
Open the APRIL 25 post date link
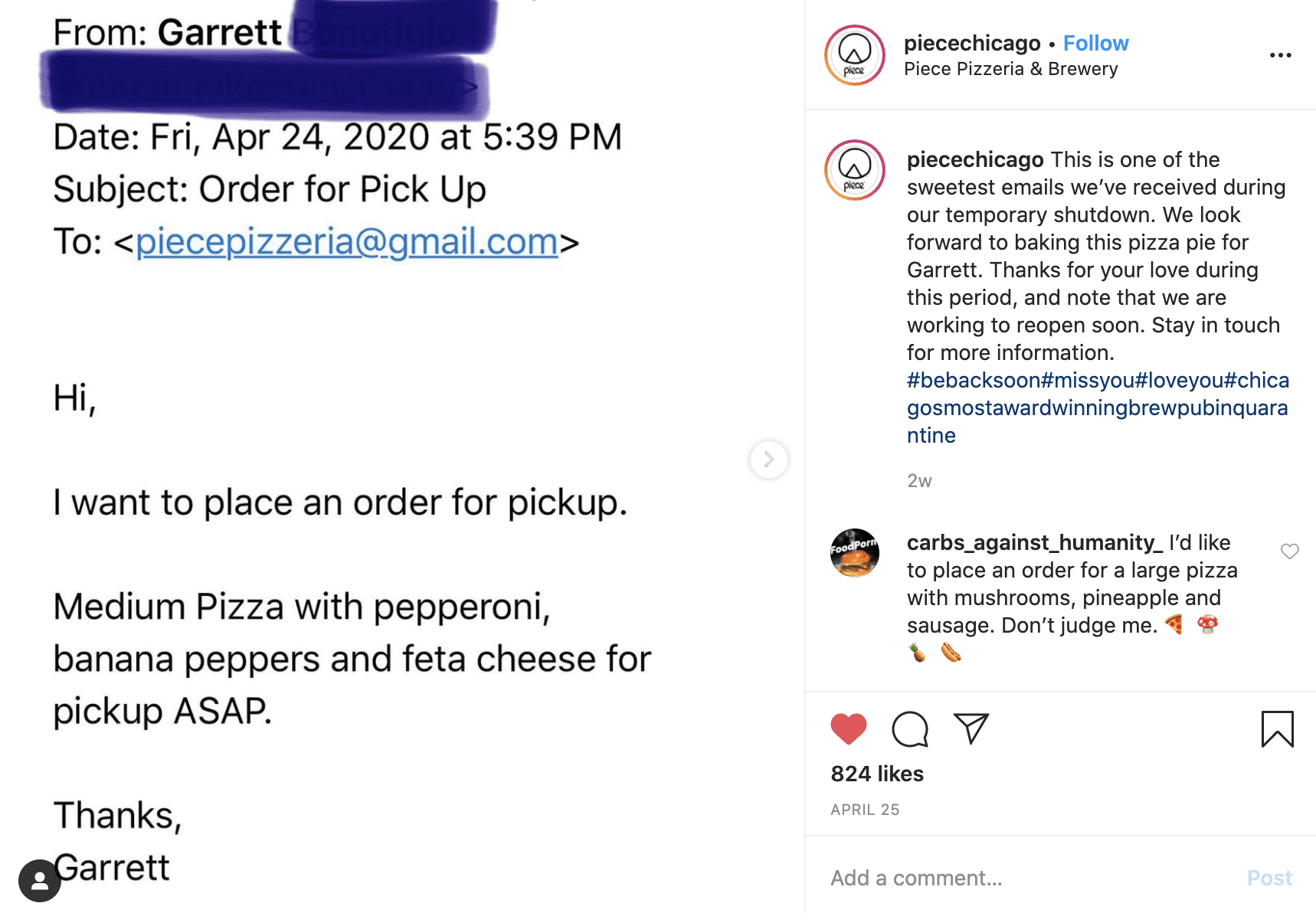click(866, 810)
